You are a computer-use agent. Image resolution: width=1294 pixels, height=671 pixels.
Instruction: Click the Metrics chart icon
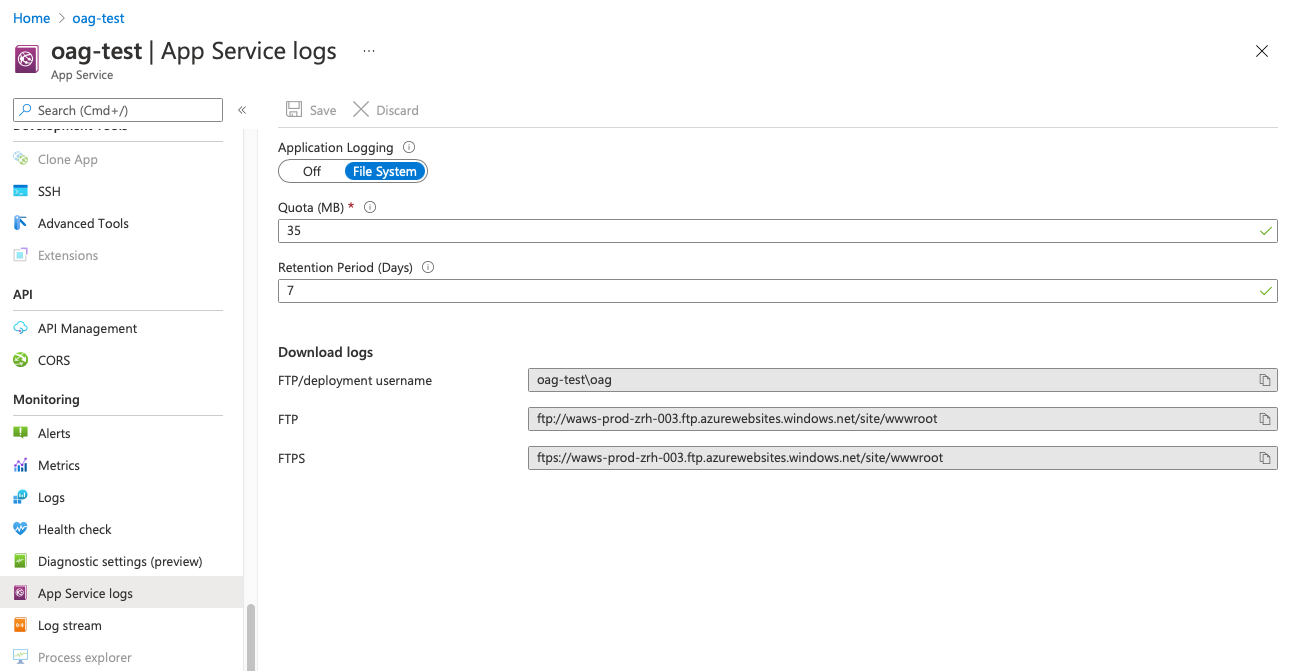(x=20, y=465)
